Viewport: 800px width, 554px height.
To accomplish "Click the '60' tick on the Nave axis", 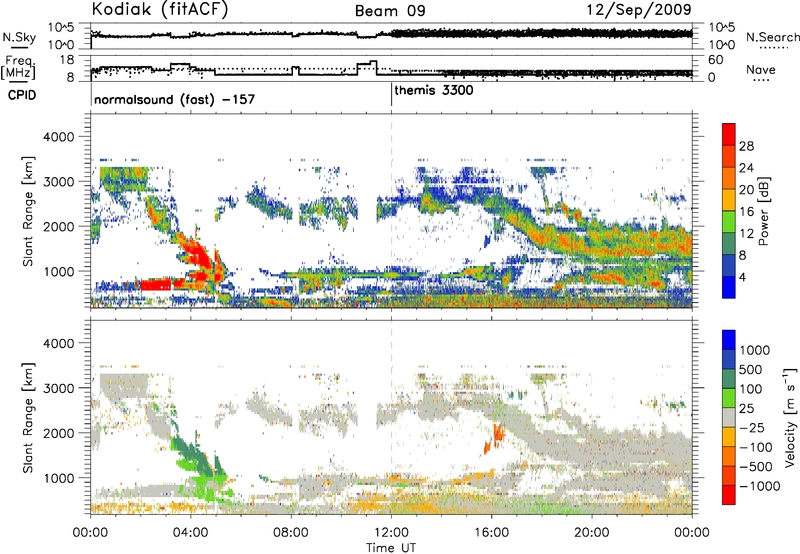I will [715, 60].
